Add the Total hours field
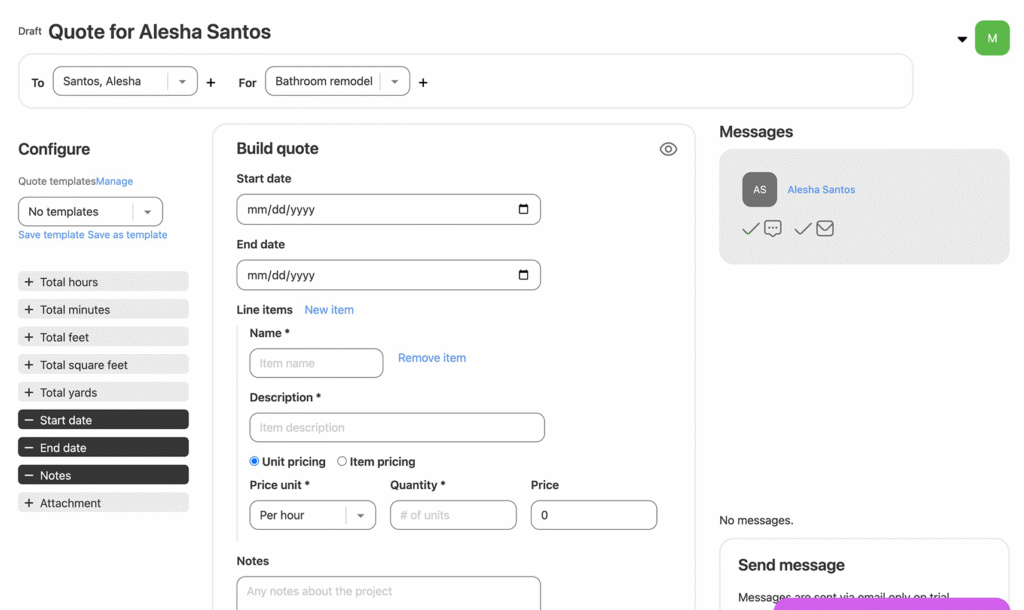 click(103, 282)
